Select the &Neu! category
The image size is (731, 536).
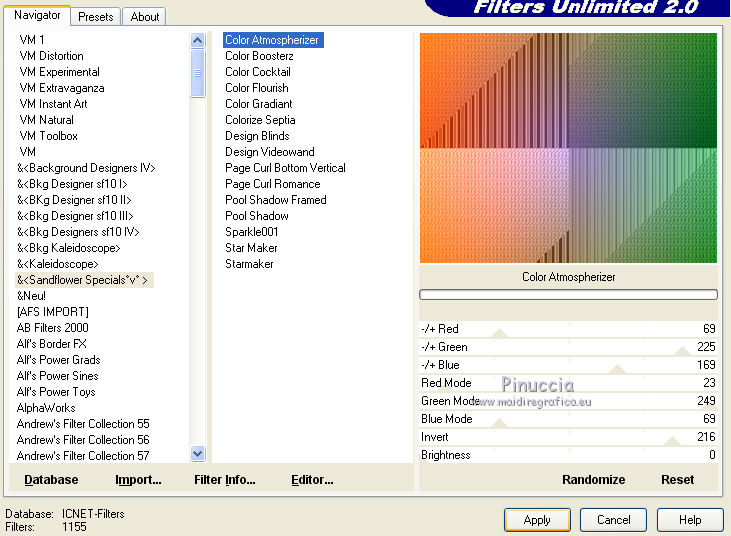[x=31, y=295]
